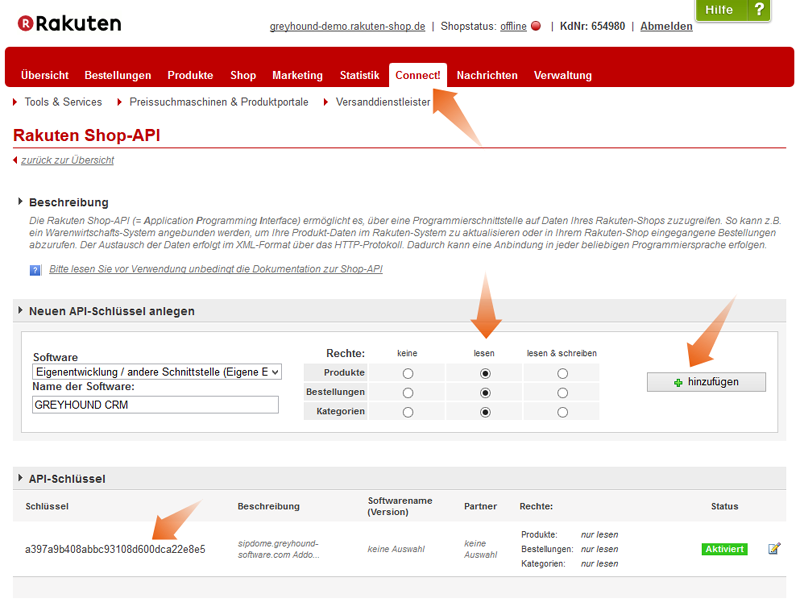
Task: Select the Connect! tab
Action: click(418, 75)
